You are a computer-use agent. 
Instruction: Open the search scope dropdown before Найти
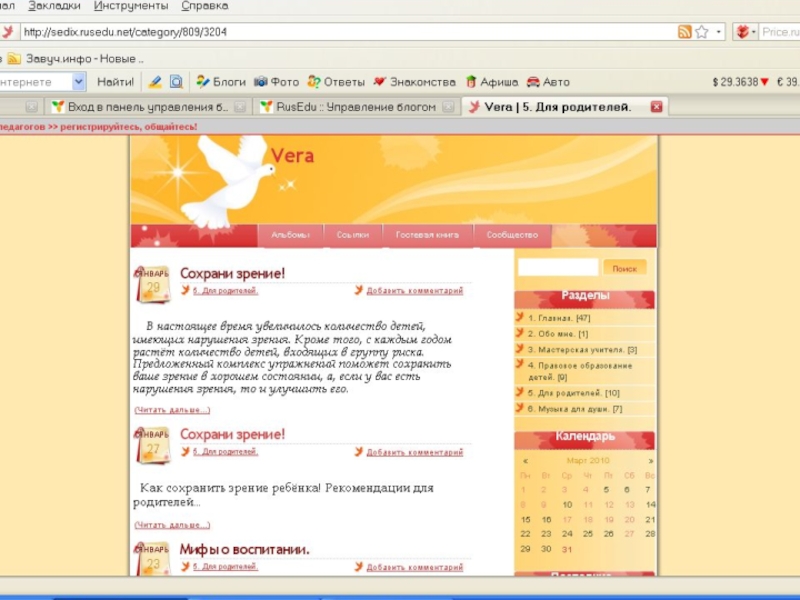click(x=78, y=82)
